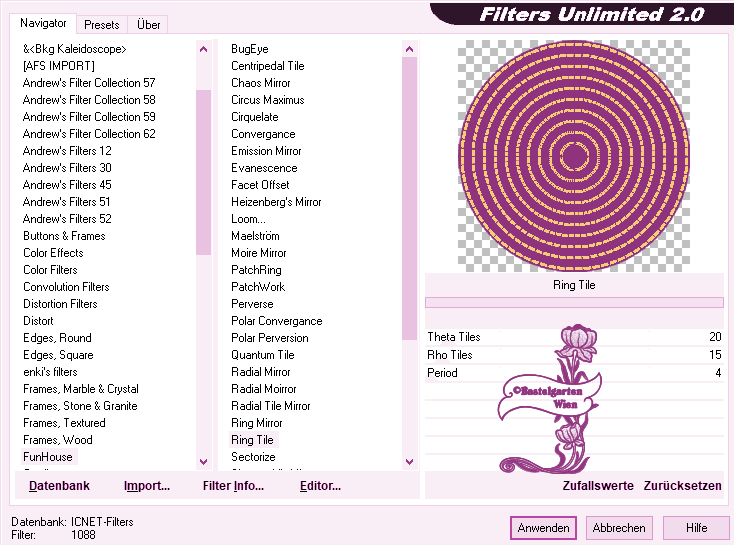Open the Über tab
734x545 pixels.
click(148, 25)
